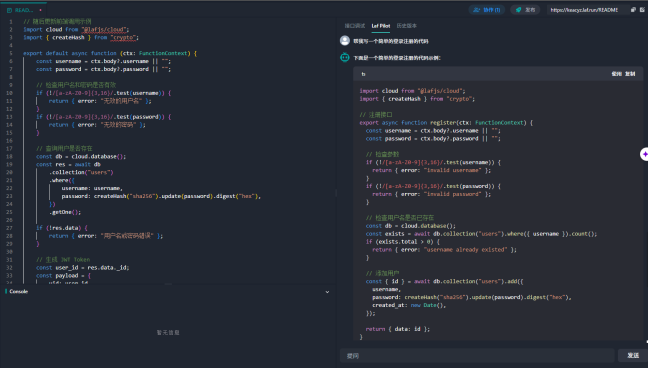Click the "ts" language label on code block
Viewport: 648px width, 368px height.
coord(363,74)
